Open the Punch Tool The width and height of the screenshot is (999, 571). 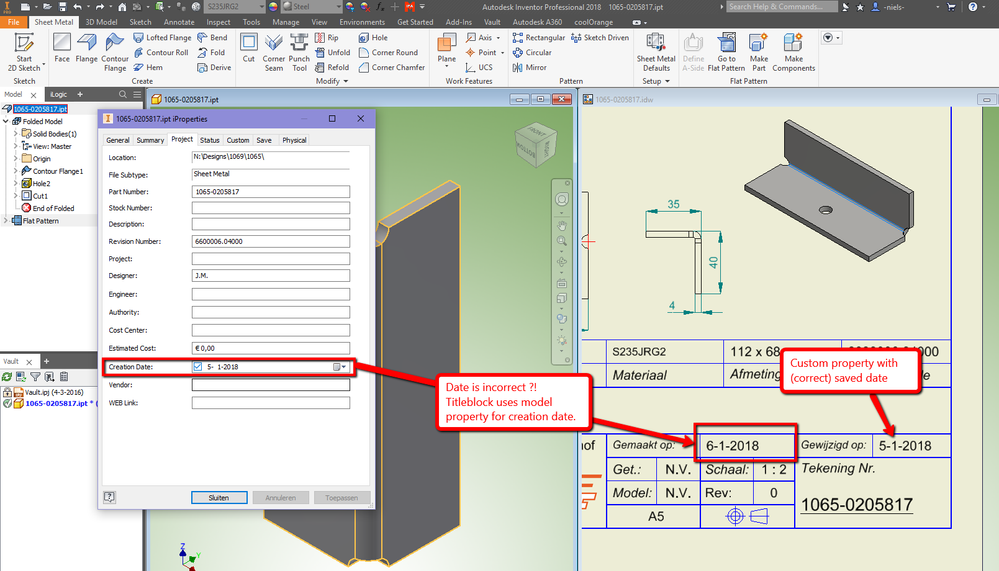[x=299, y=52]
